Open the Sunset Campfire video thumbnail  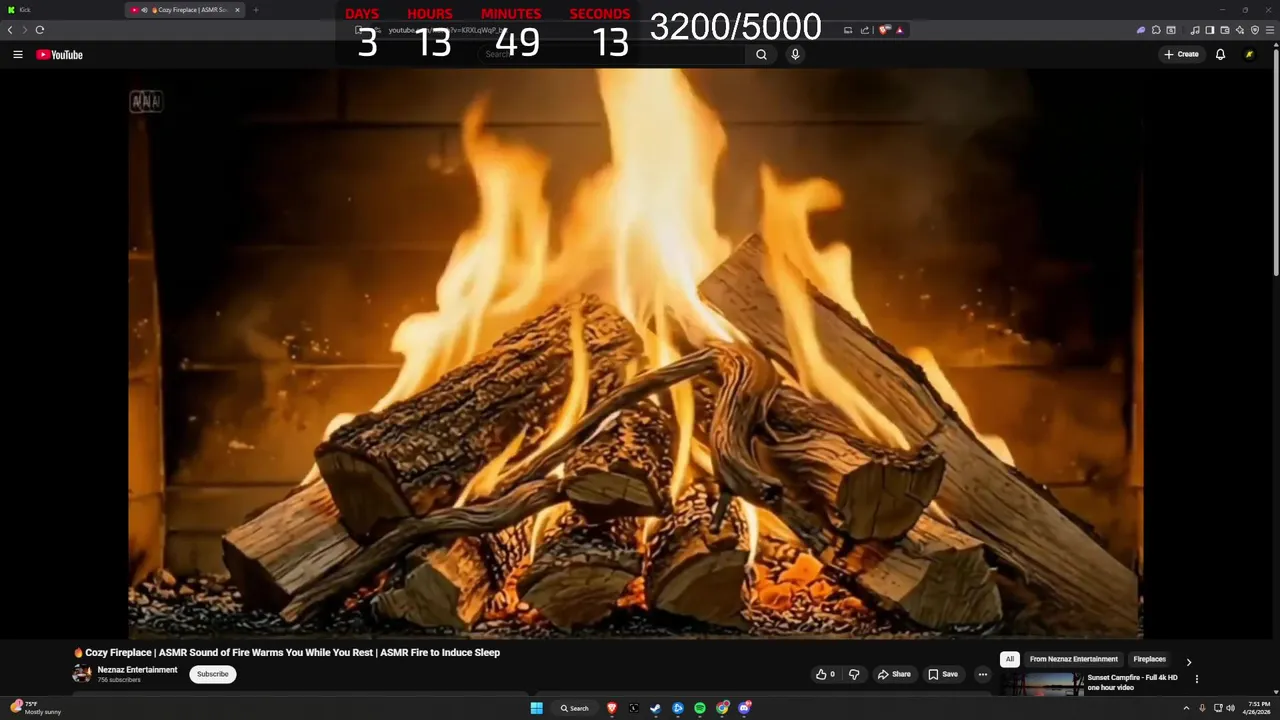pos(1041,684)
